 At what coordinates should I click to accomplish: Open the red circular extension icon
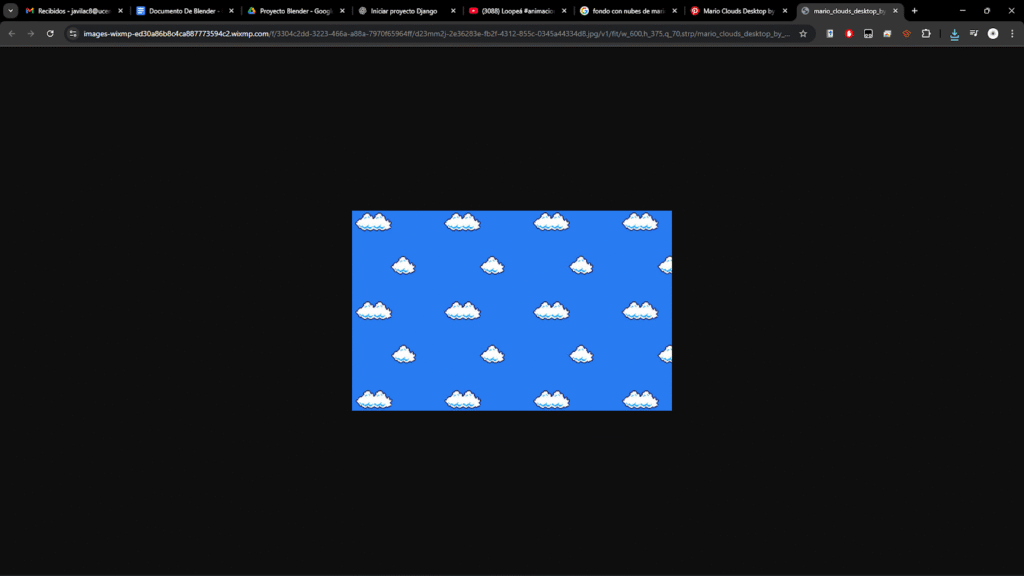point(849,33)
